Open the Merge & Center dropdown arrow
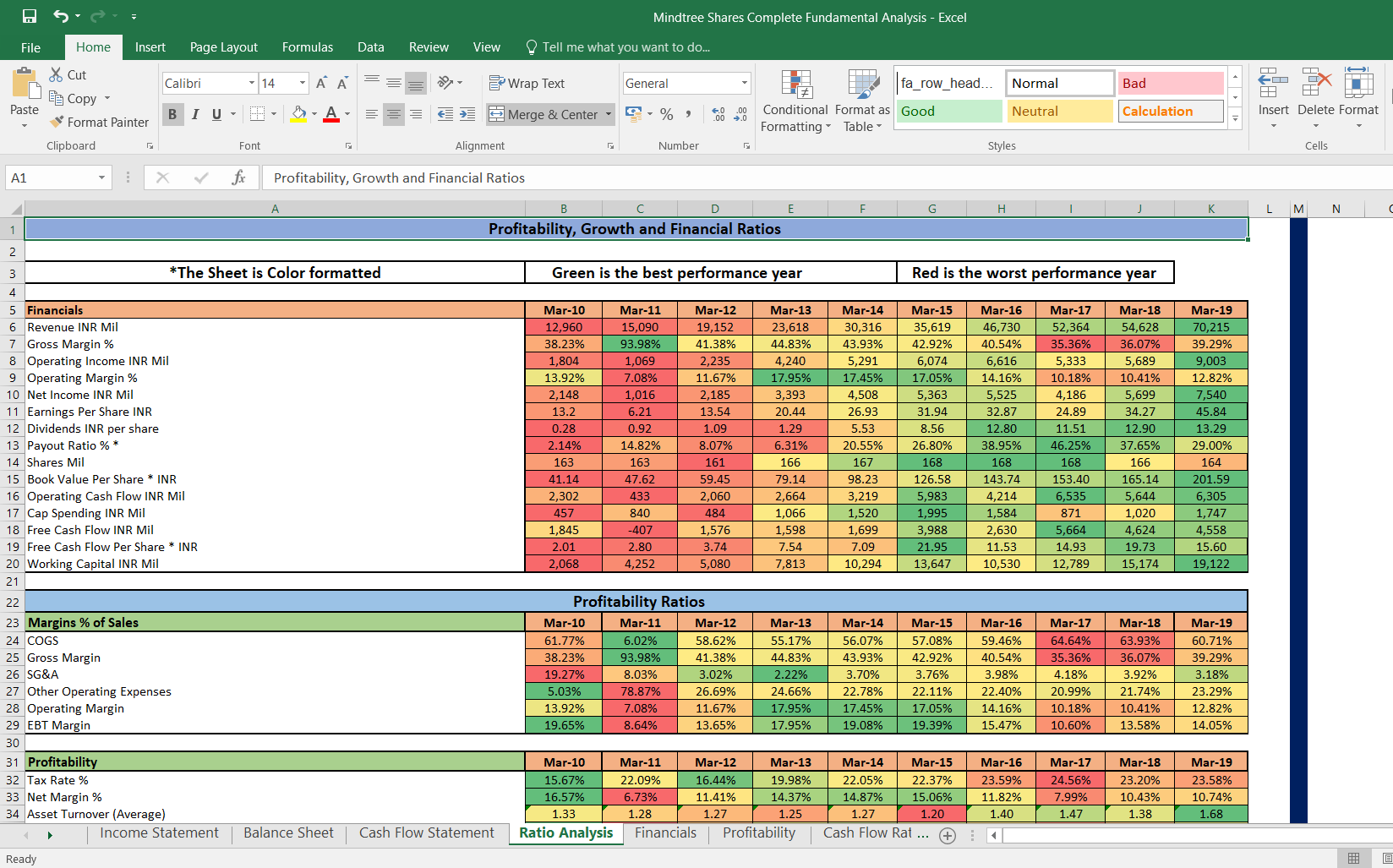The height and width of the screenshot is (868, 1393). tap(609, 114)
